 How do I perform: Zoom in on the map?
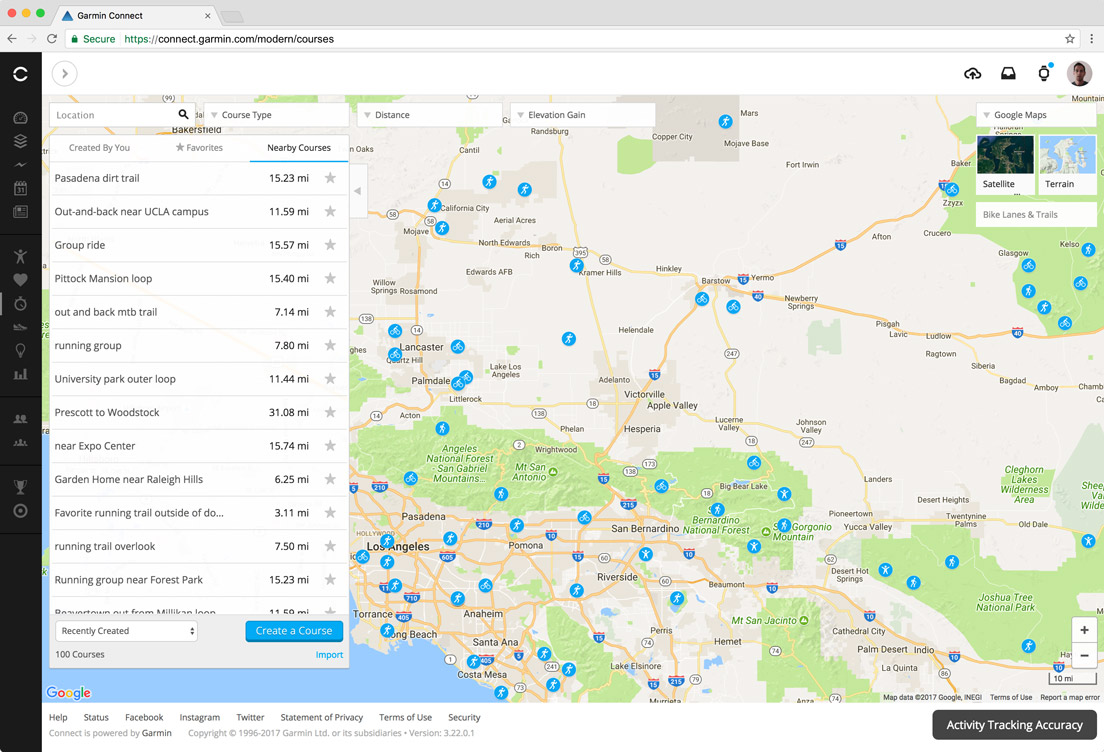click(1084, 630)
